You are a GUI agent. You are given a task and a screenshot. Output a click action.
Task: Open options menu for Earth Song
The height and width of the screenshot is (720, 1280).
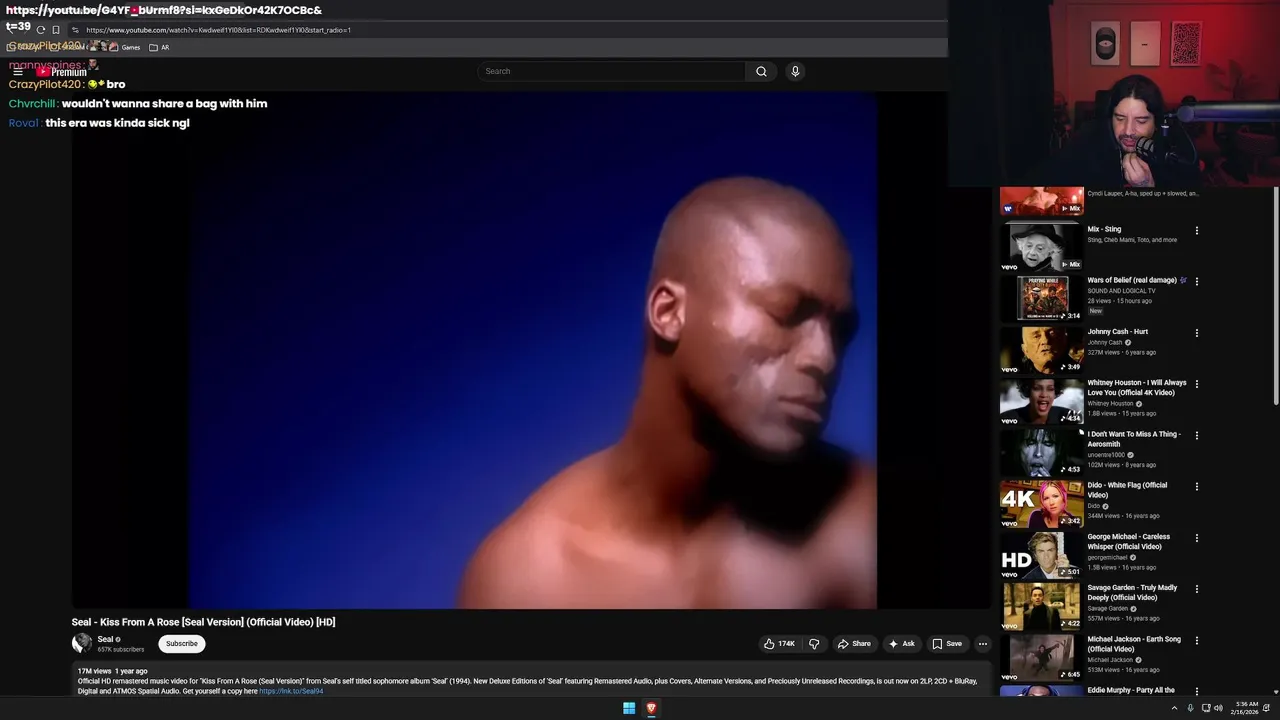coord(1196,641)
